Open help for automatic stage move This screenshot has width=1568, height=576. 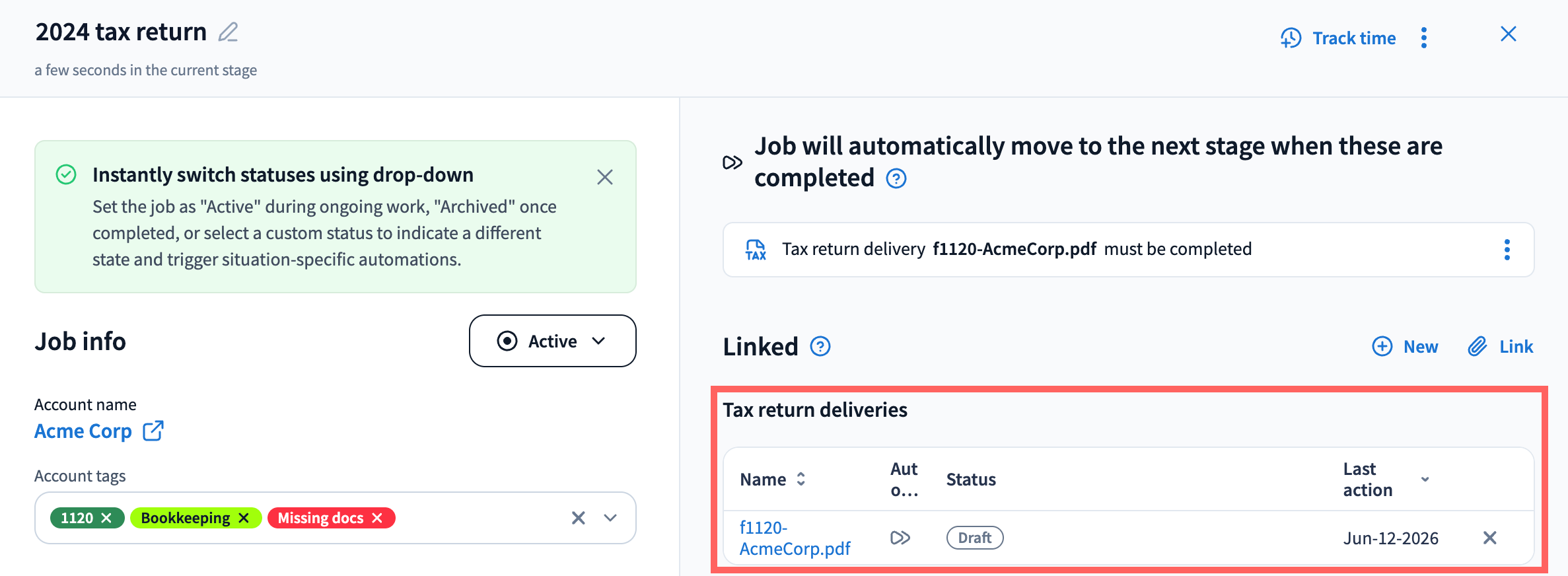click(x=896, y=178)
